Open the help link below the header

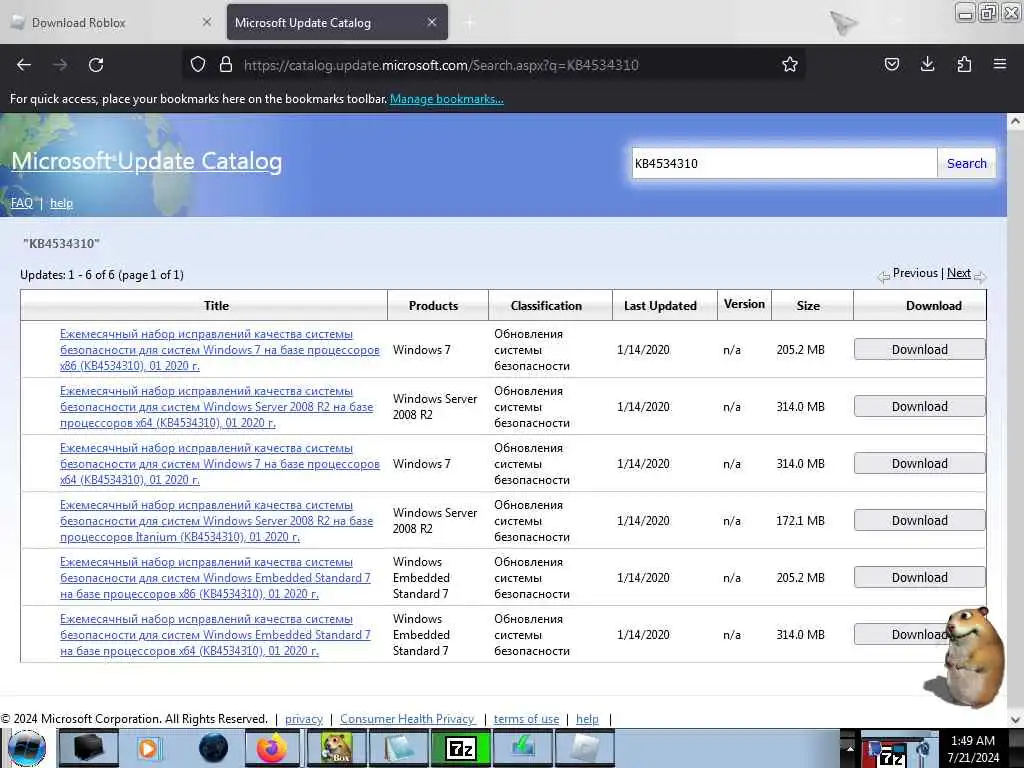coord(61,203)
